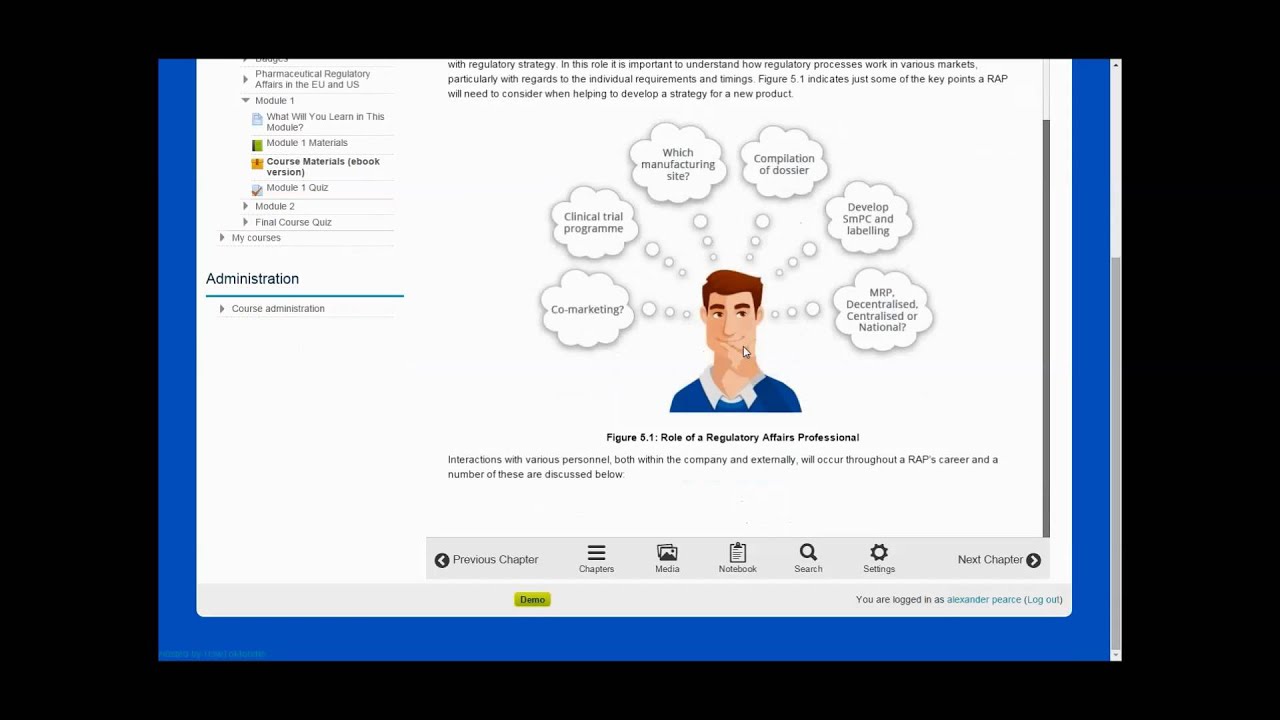Click the book icon beside Module 1 Materials
Viewport: 1280px width, 720px height.
257,145
